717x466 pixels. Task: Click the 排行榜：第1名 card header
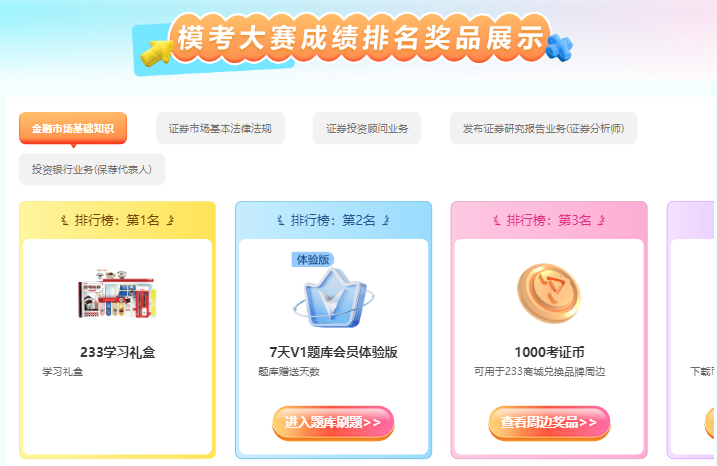pos(118,220)
